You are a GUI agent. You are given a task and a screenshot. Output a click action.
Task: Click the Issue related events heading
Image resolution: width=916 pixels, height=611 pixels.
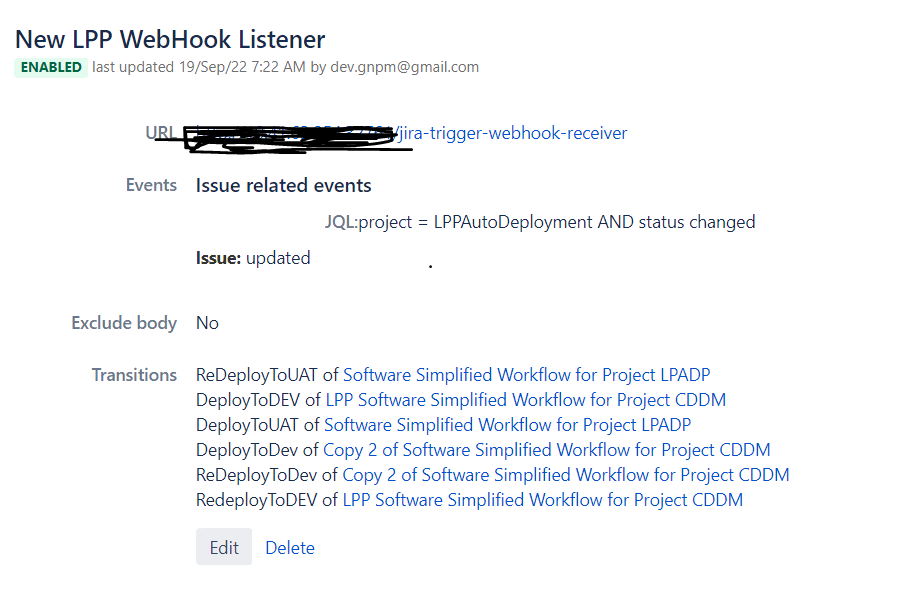283,185
